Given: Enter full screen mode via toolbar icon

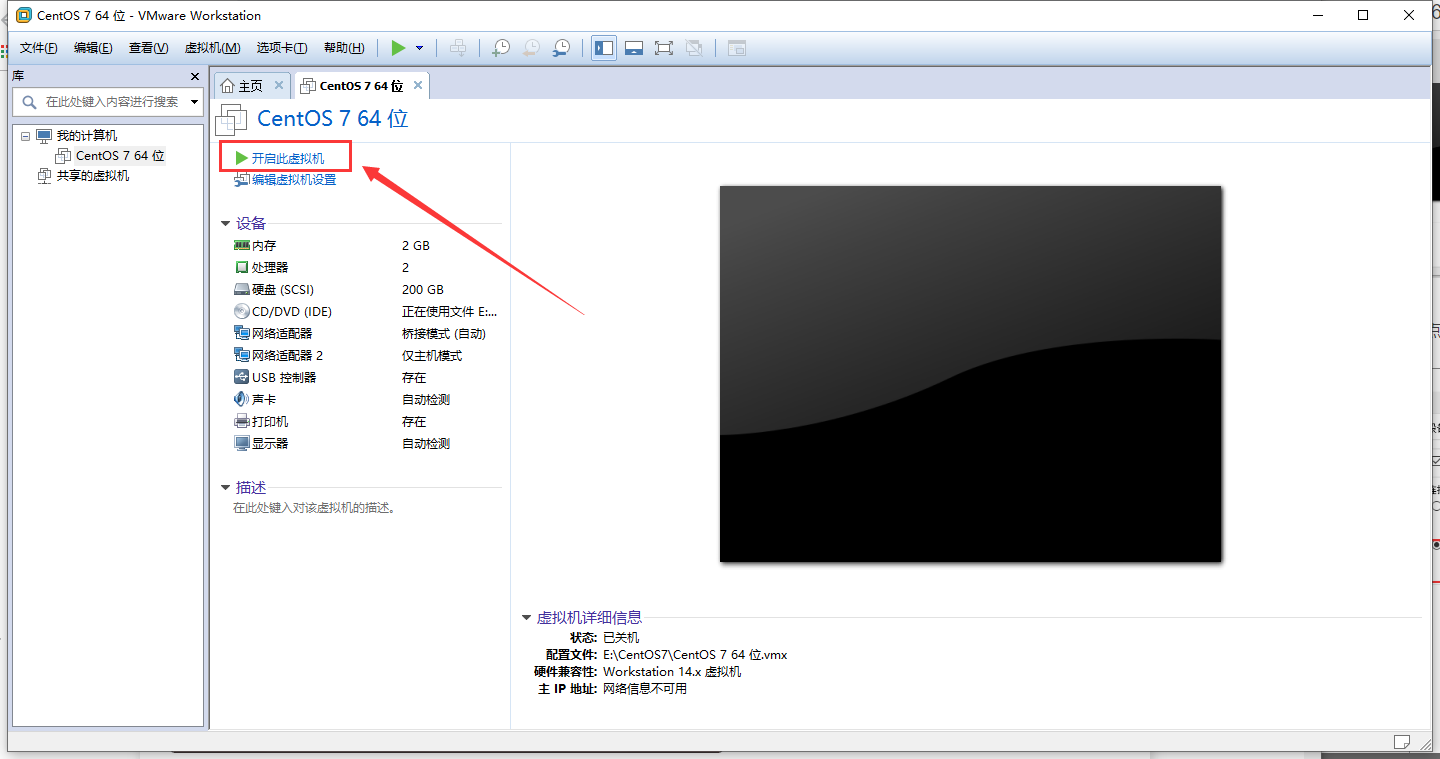Looking at the screenshot, I should tap(664, 47).
